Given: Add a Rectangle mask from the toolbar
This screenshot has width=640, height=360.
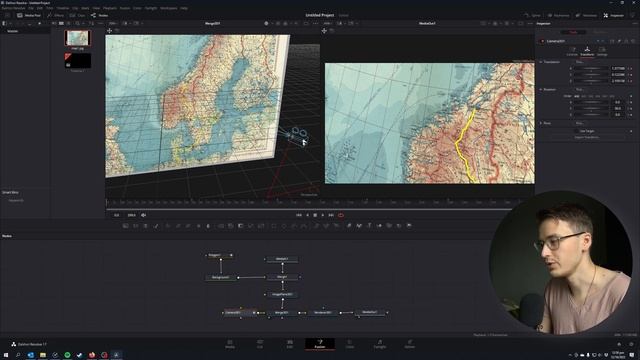Looking at the screenshot, I should [x=274, y=226].
